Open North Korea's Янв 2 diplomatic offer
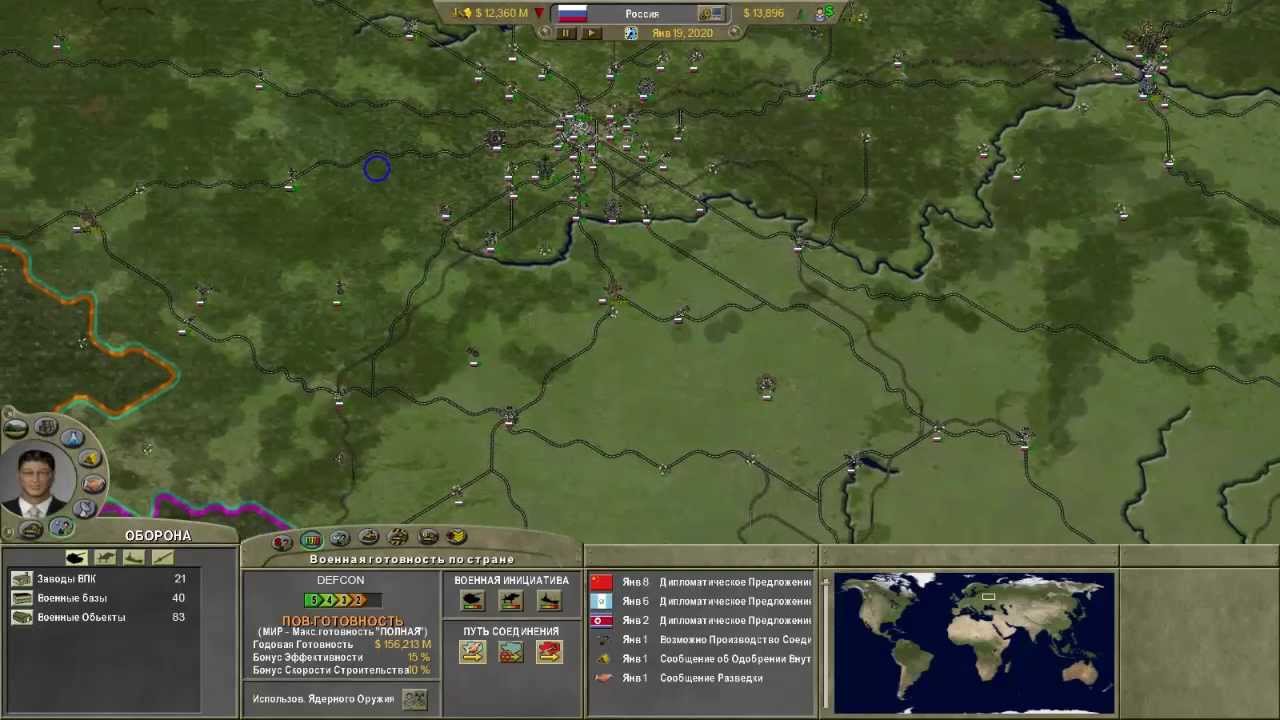 (x=701, y=620)
